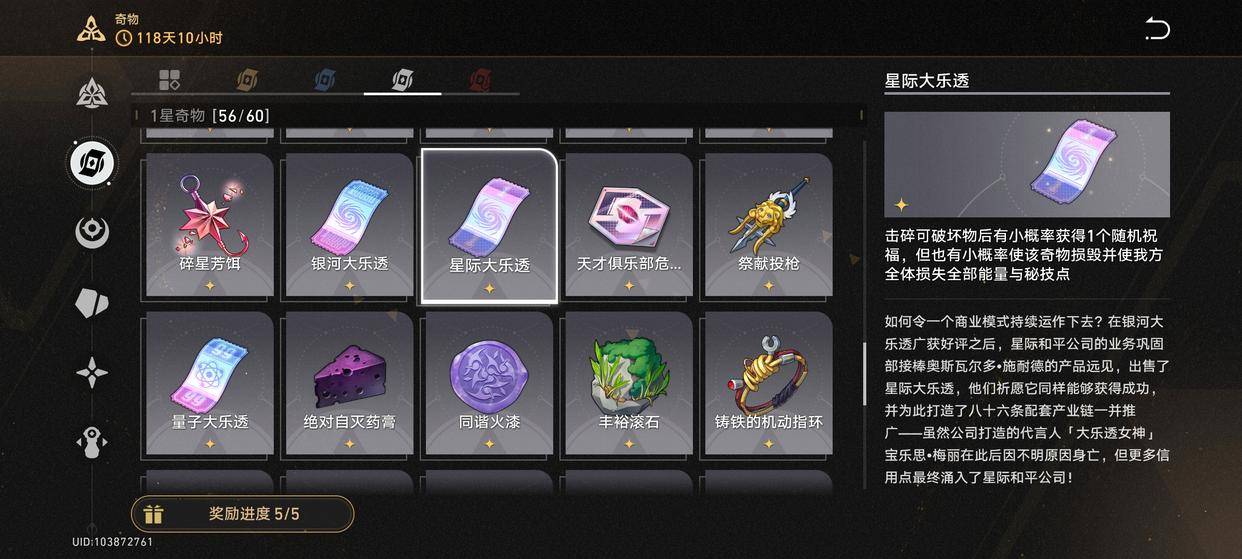Click the back arrow icon
1242x559 pixels.
pos(1157,29)
